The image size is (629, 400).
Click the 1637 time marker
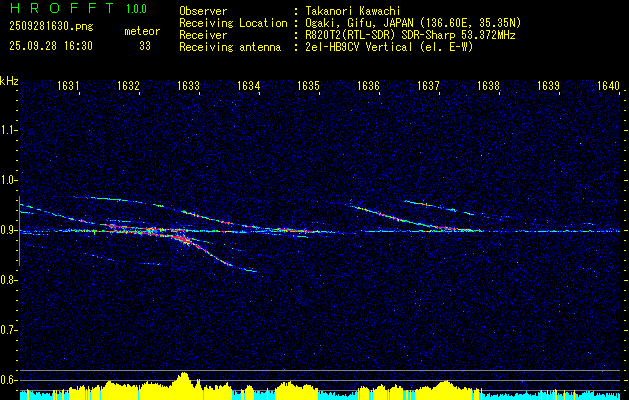[428, 85]
